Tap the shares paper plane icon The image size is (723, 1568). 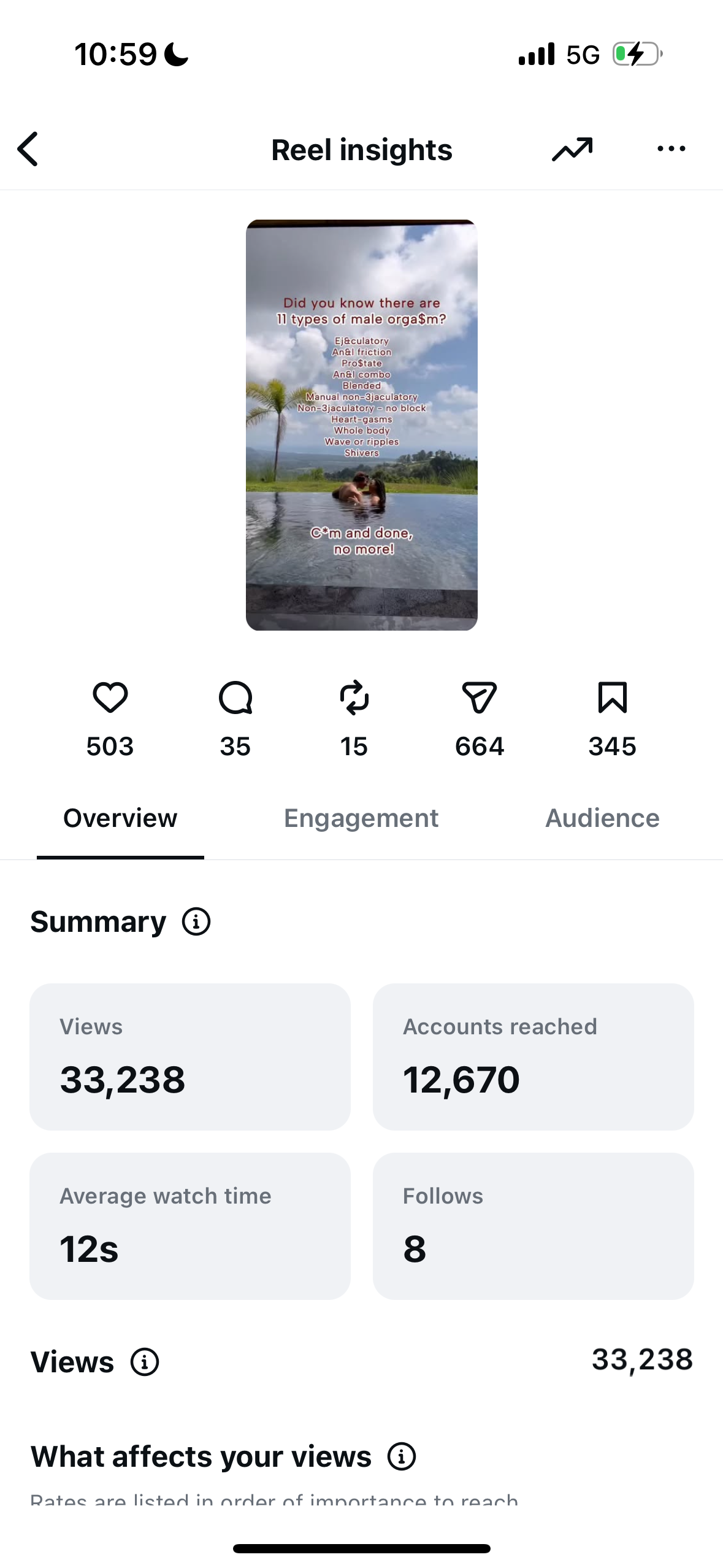(x=479, y=698)
